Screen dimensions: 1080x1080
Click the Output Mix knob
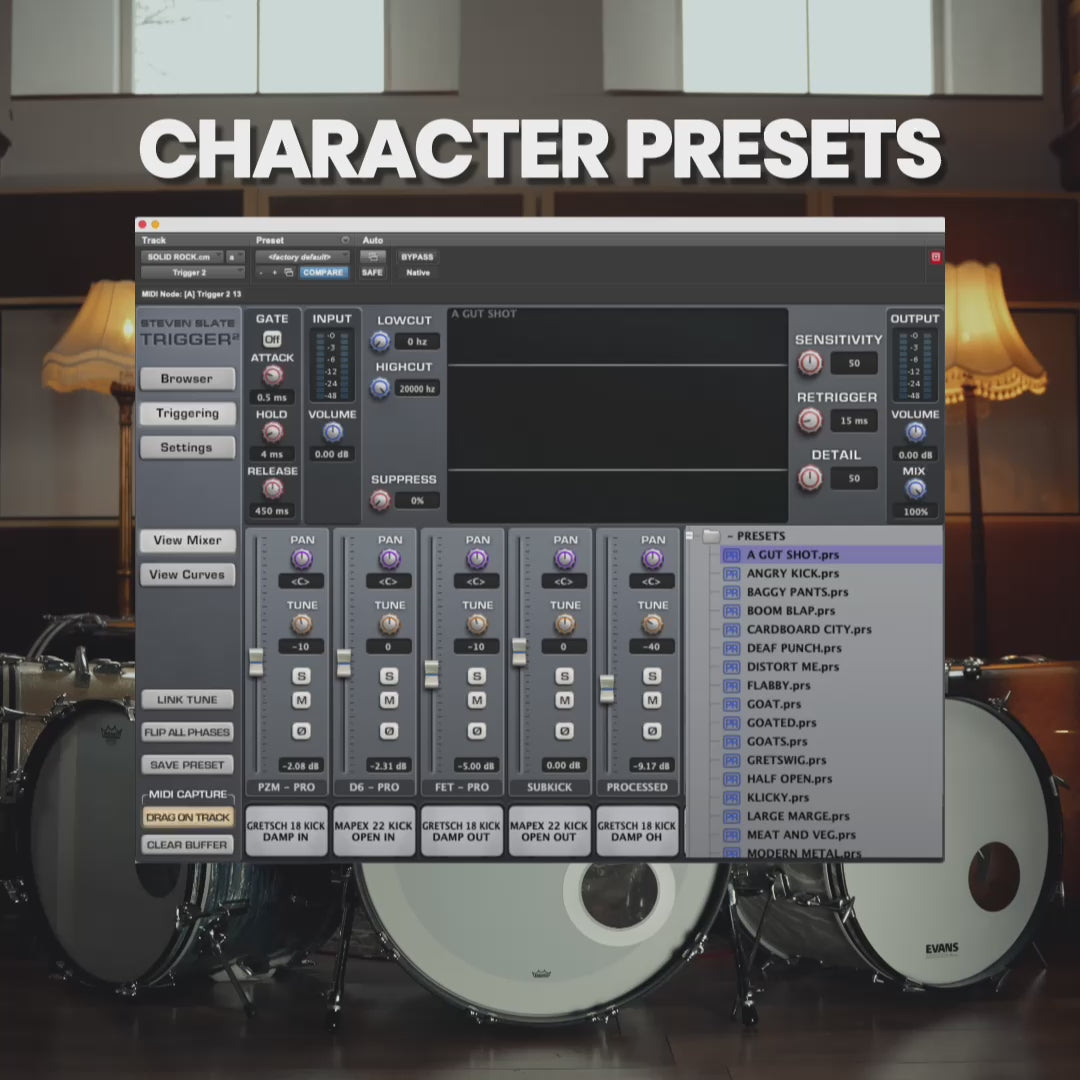tap(915, 489)
